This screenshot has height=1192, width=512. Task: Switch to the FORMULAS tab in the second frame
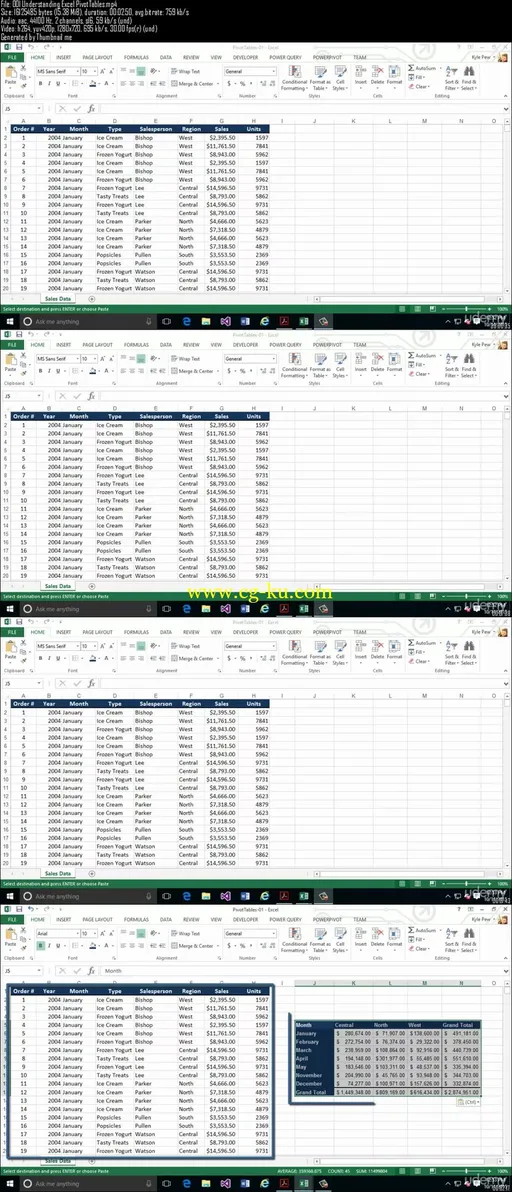coord(137,344)
